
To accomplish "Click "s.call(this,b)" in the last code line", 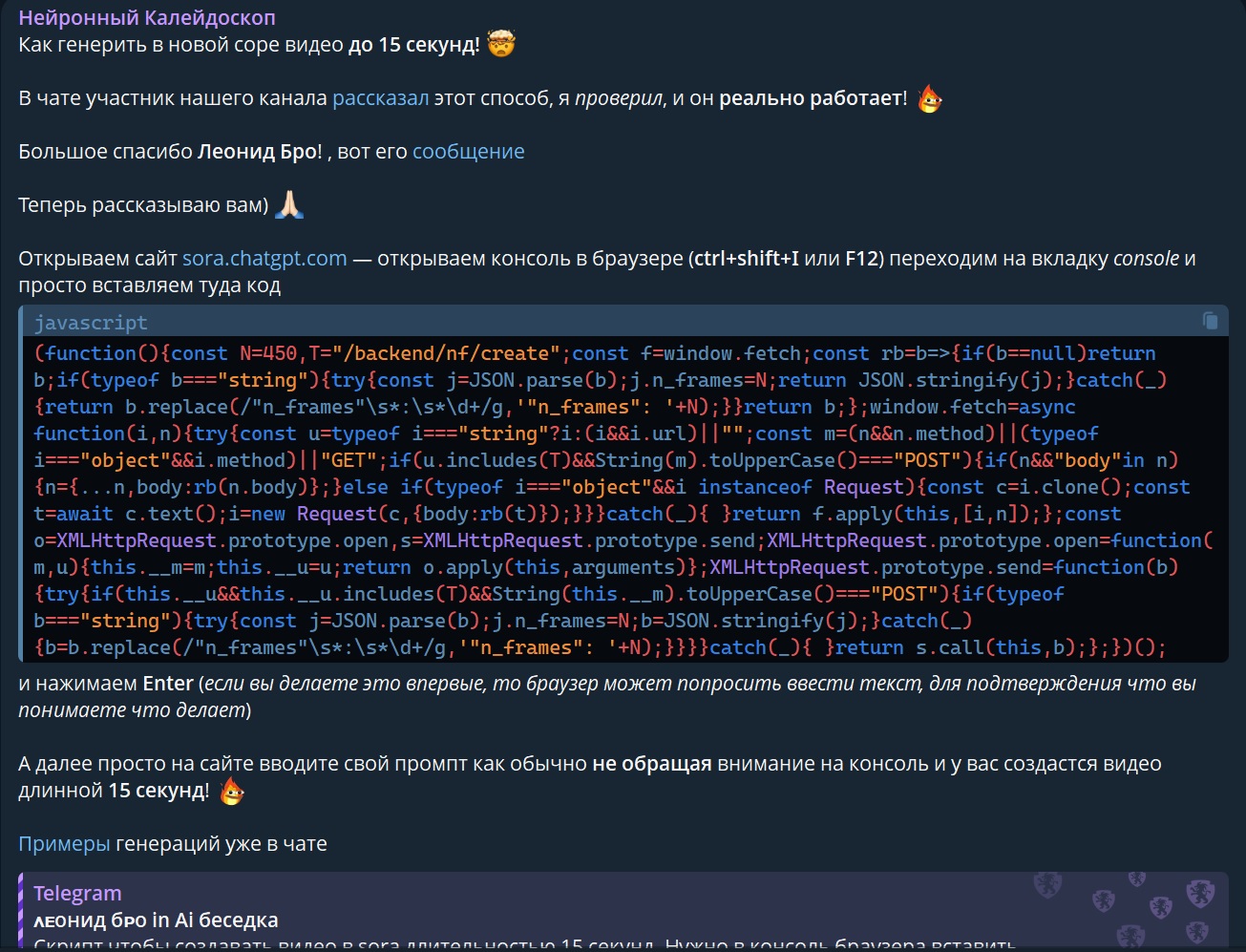I will [996, 647].
